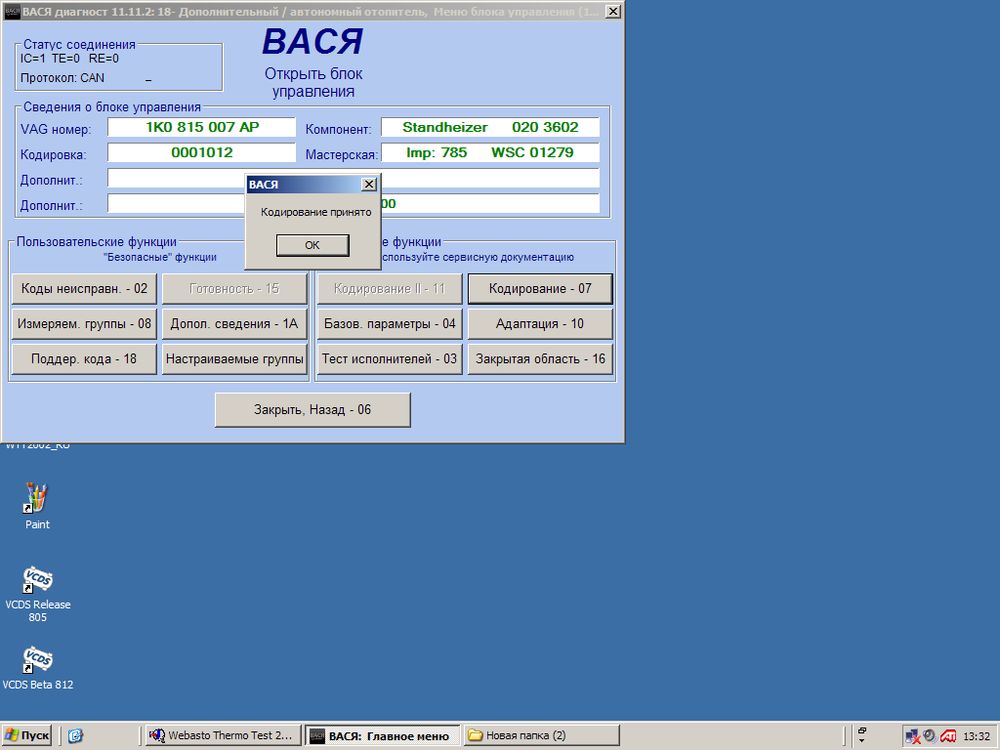Click the taskbar clock 13:32
Image resolution: width=1000 pixels, height=750 pixels.
pyautogui.click(x=976, y=736)
